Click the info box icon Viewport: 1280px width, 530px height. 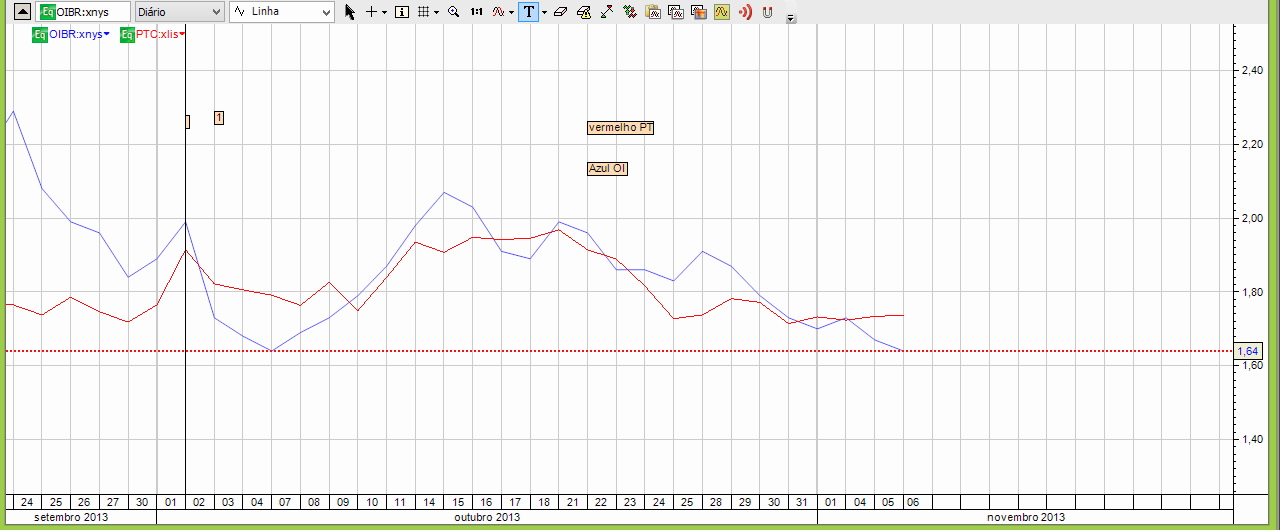[x=402, y=12]
